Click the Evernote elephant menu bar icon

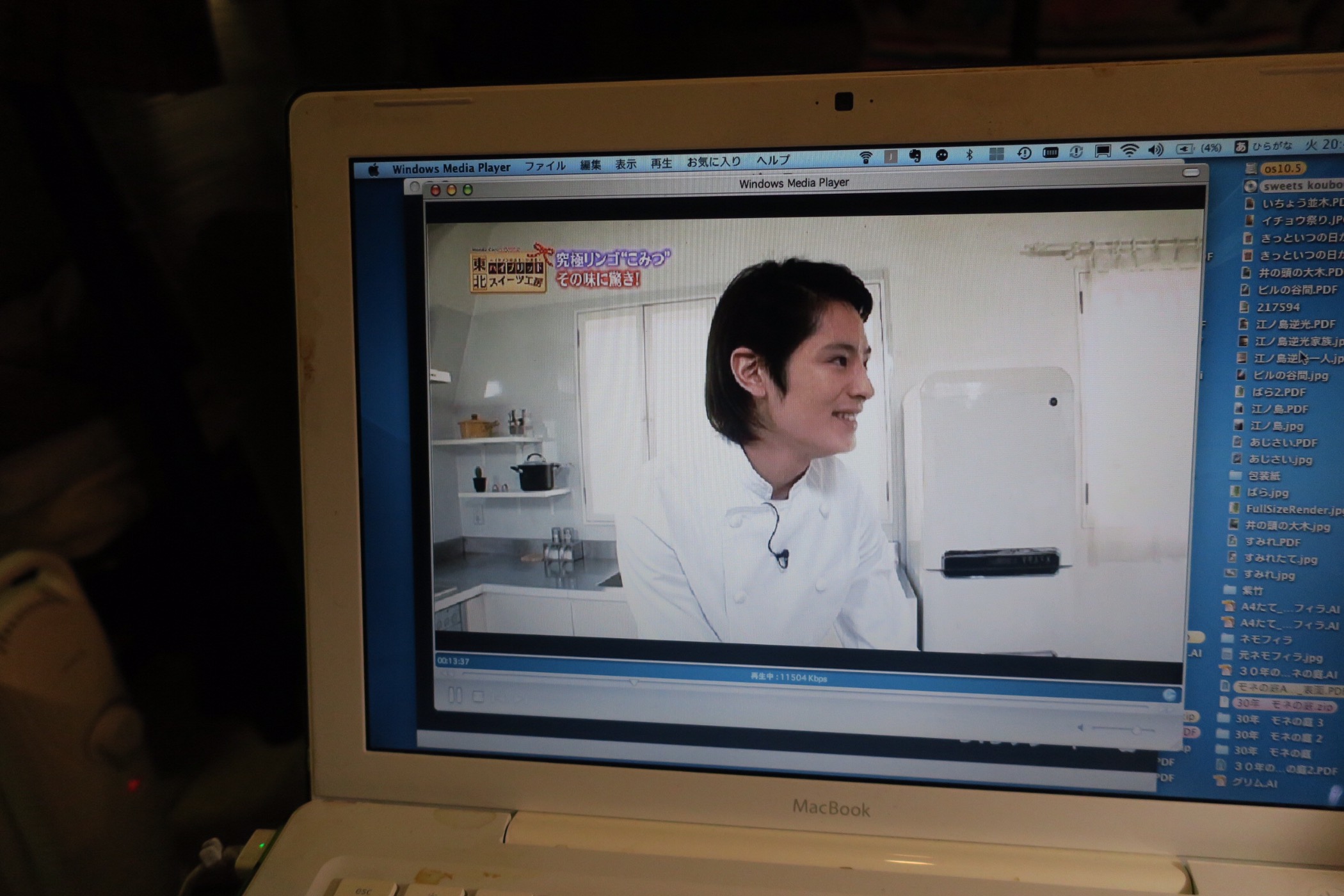point(915,156)
